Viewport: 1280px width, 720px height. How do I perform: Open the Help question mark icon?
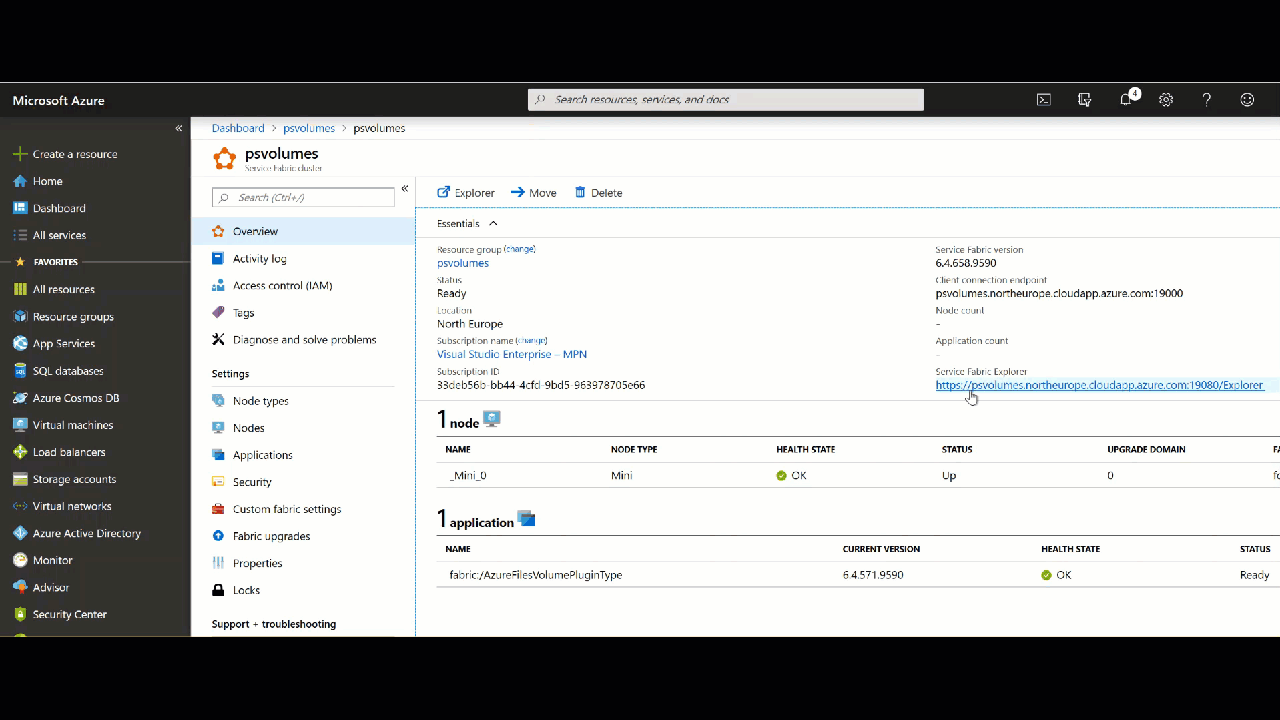1207,100
